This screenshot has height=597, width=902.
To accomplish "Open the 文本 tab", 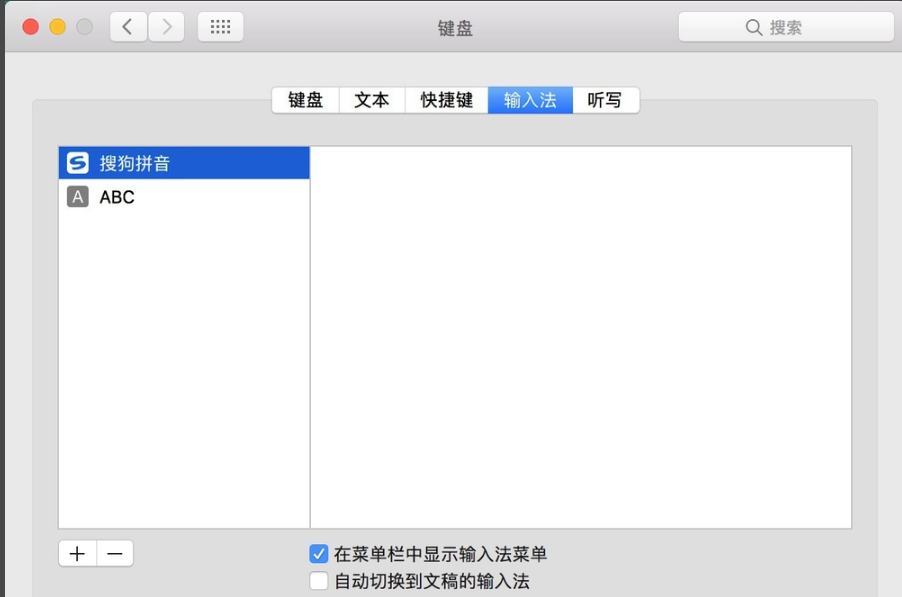I will pyautogui.click(x=371, y=99).
